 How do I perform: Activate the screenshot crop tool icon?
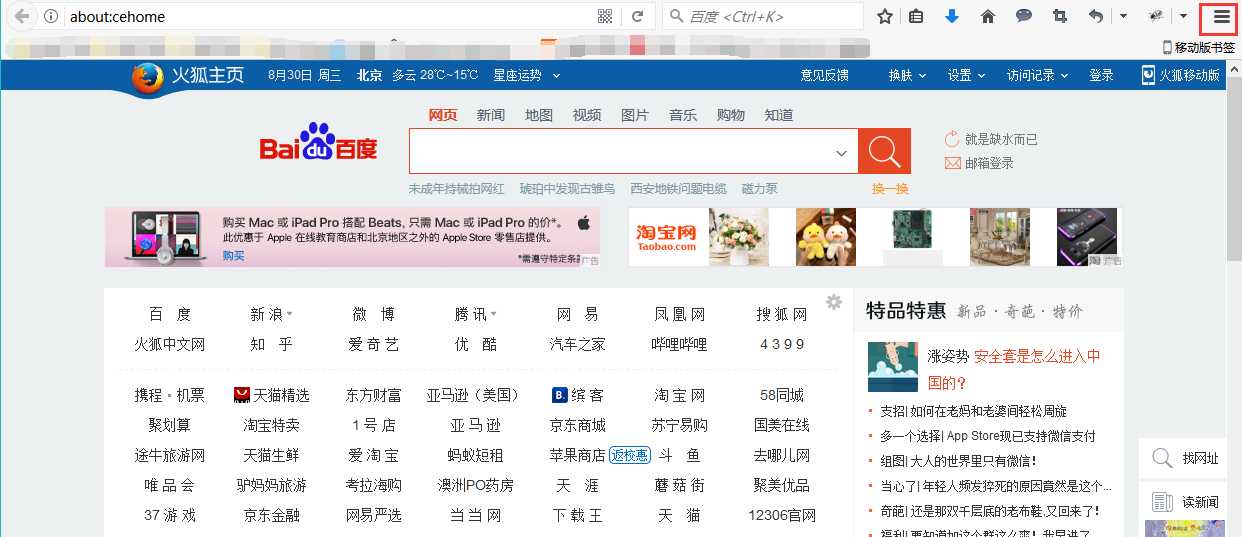(x=1060, y=16)
